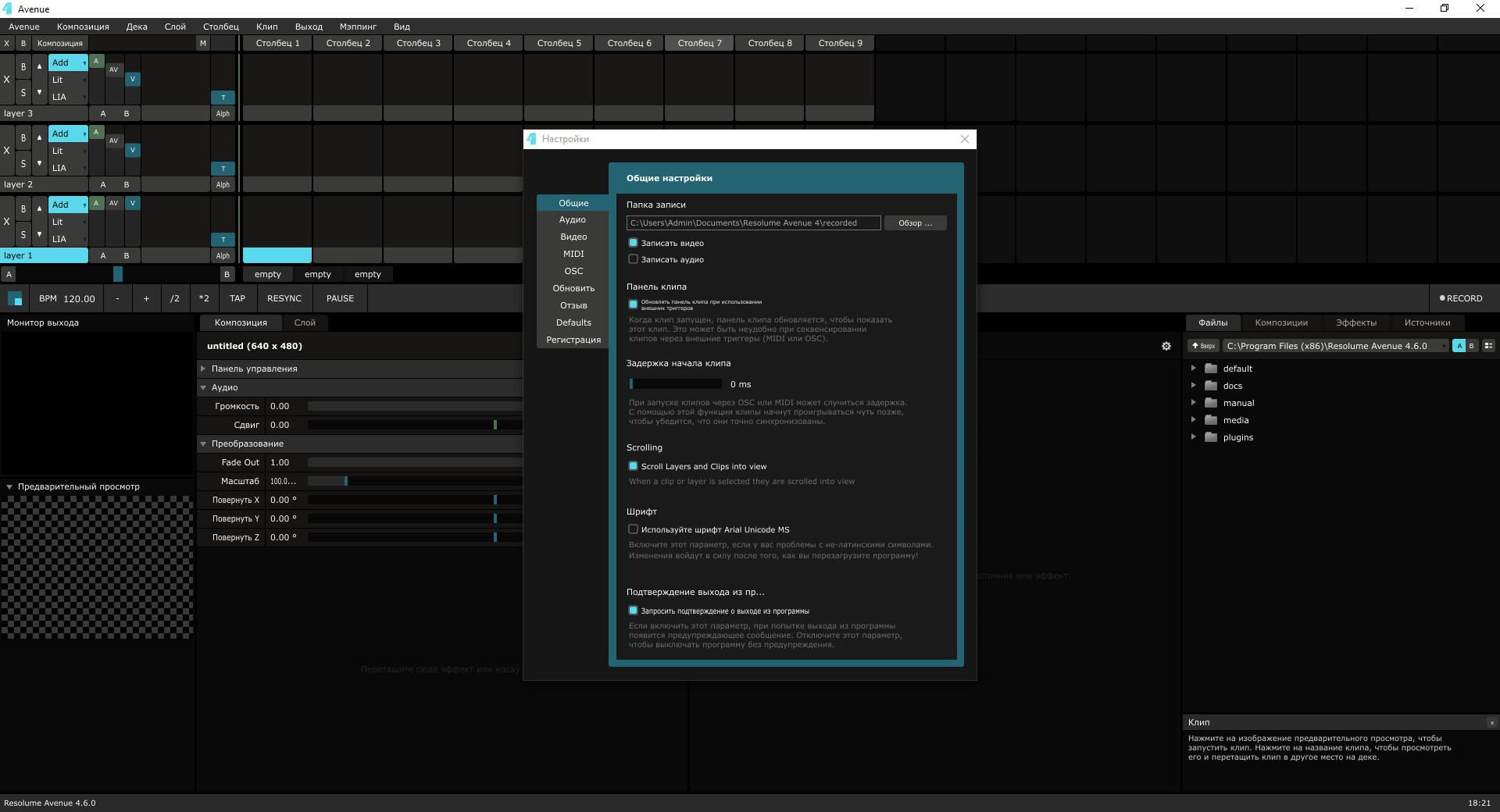Image resolution: width=1500 pixels, height=812 pixels.
Task: Click the Вверх up-arrow button in file browser
Action: coord(1203,346)
